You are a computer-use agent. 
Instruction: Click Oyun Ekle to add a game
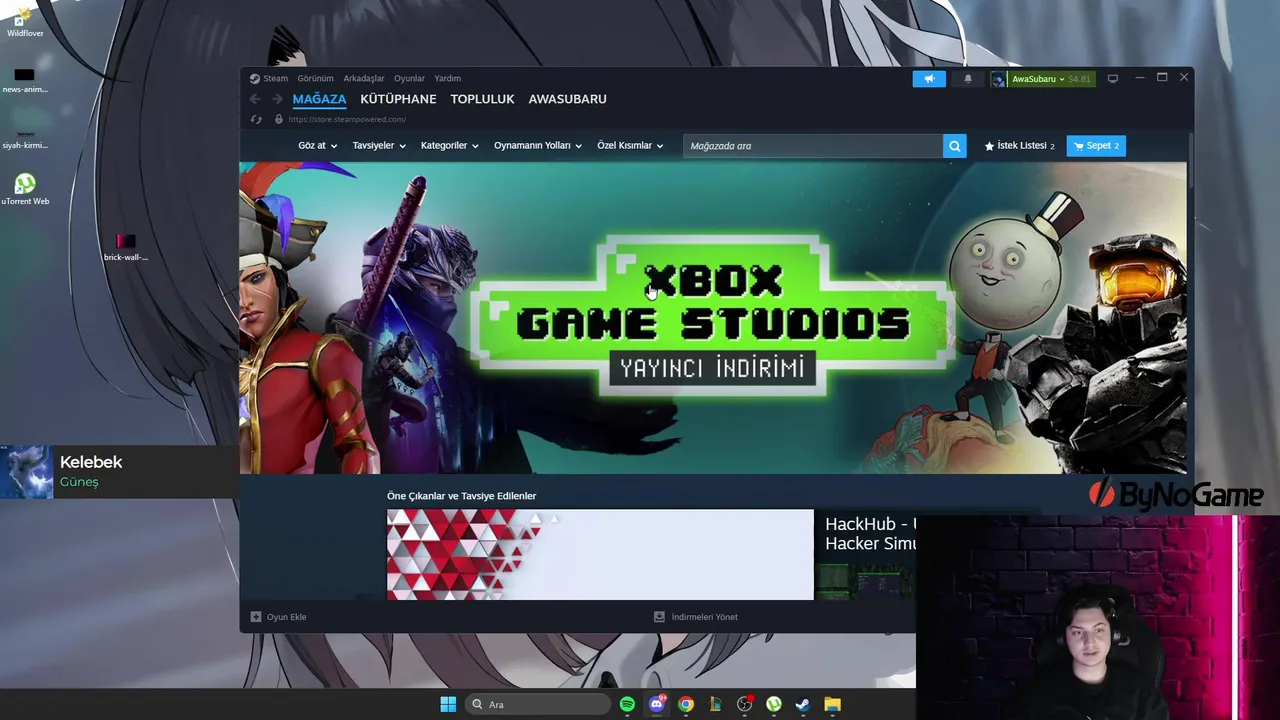pyautogui.click(x=286, y=617)
